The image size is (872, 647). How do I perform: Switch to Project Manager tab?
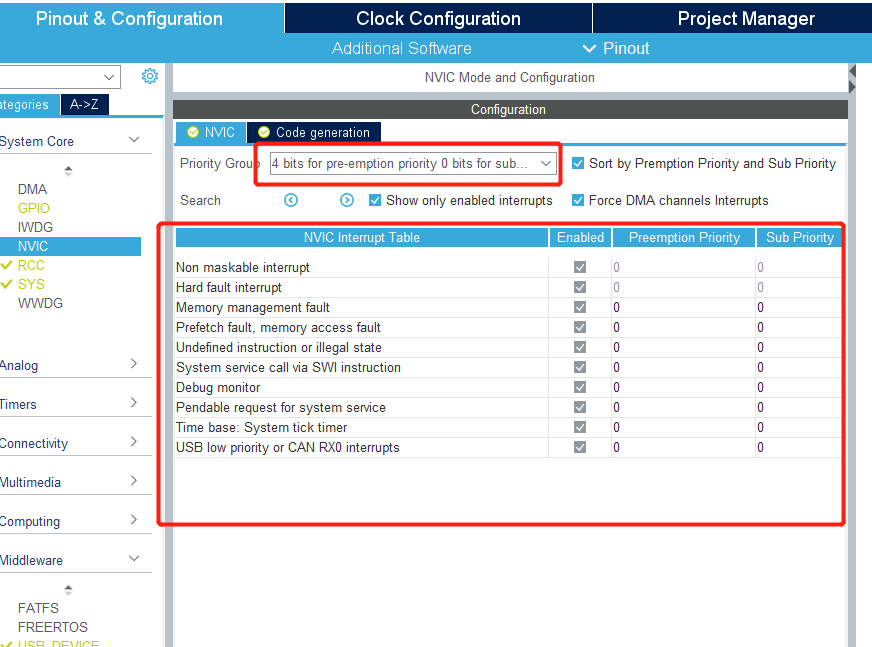pos(733,18)
